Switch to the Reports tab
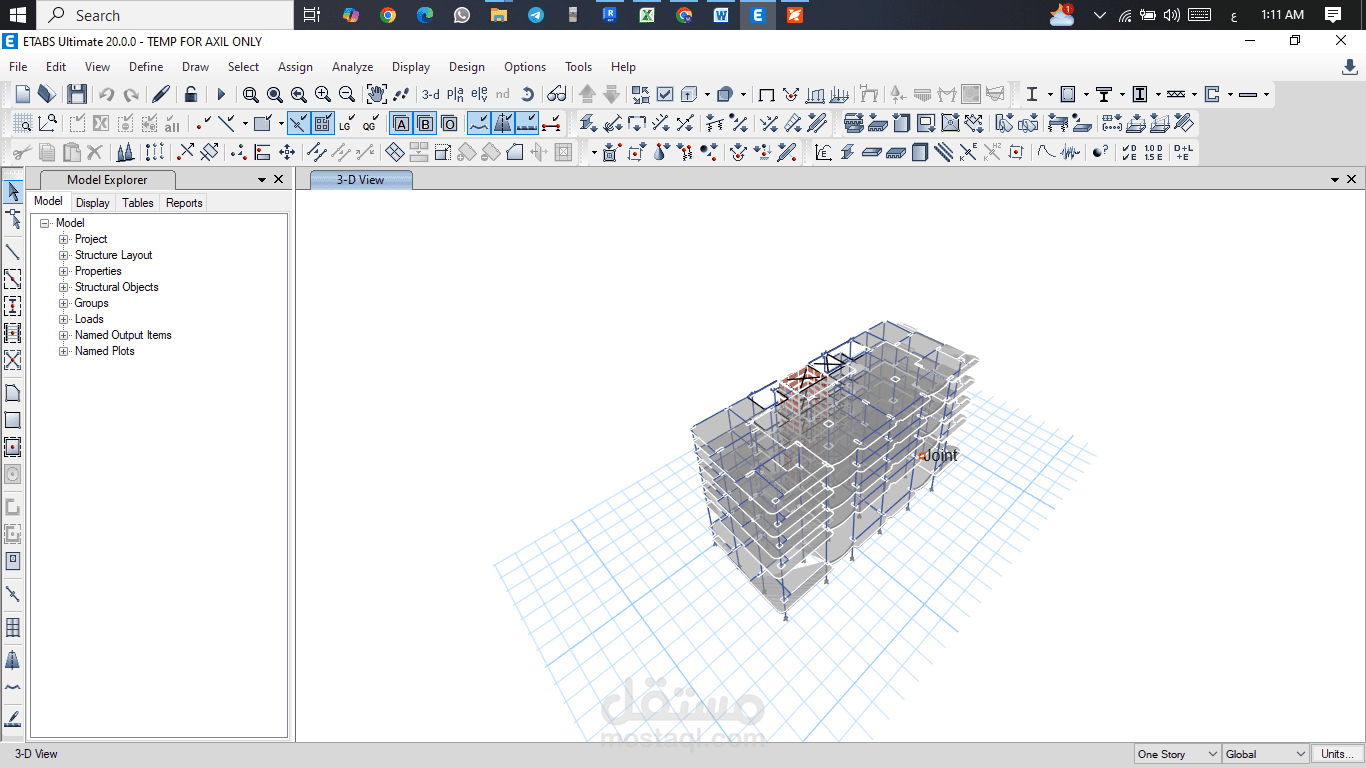The image size is (1366, 768). click(184, 202)
